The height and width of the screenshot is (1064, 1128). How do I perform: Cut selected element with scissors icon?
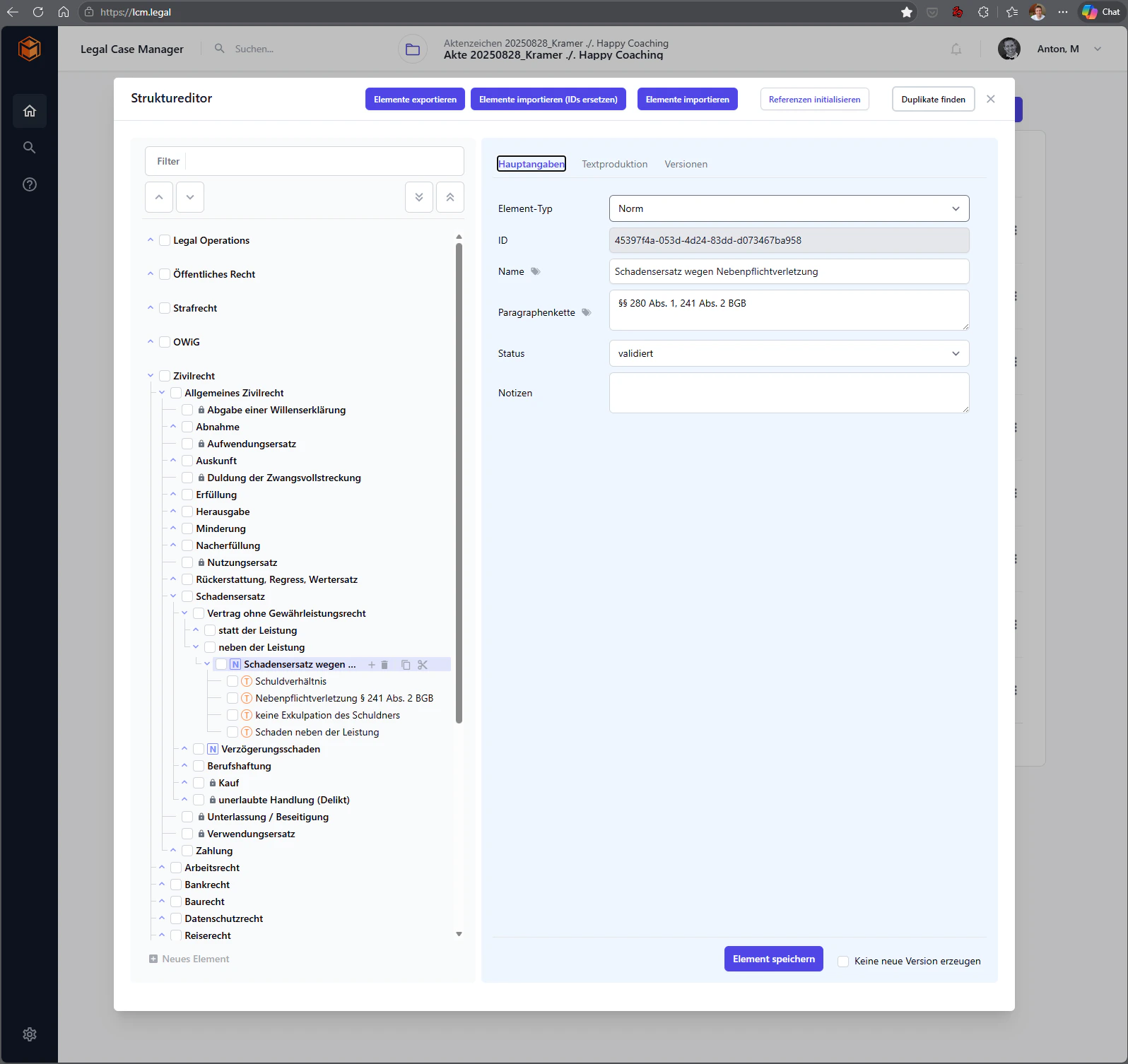click(423, 665)
